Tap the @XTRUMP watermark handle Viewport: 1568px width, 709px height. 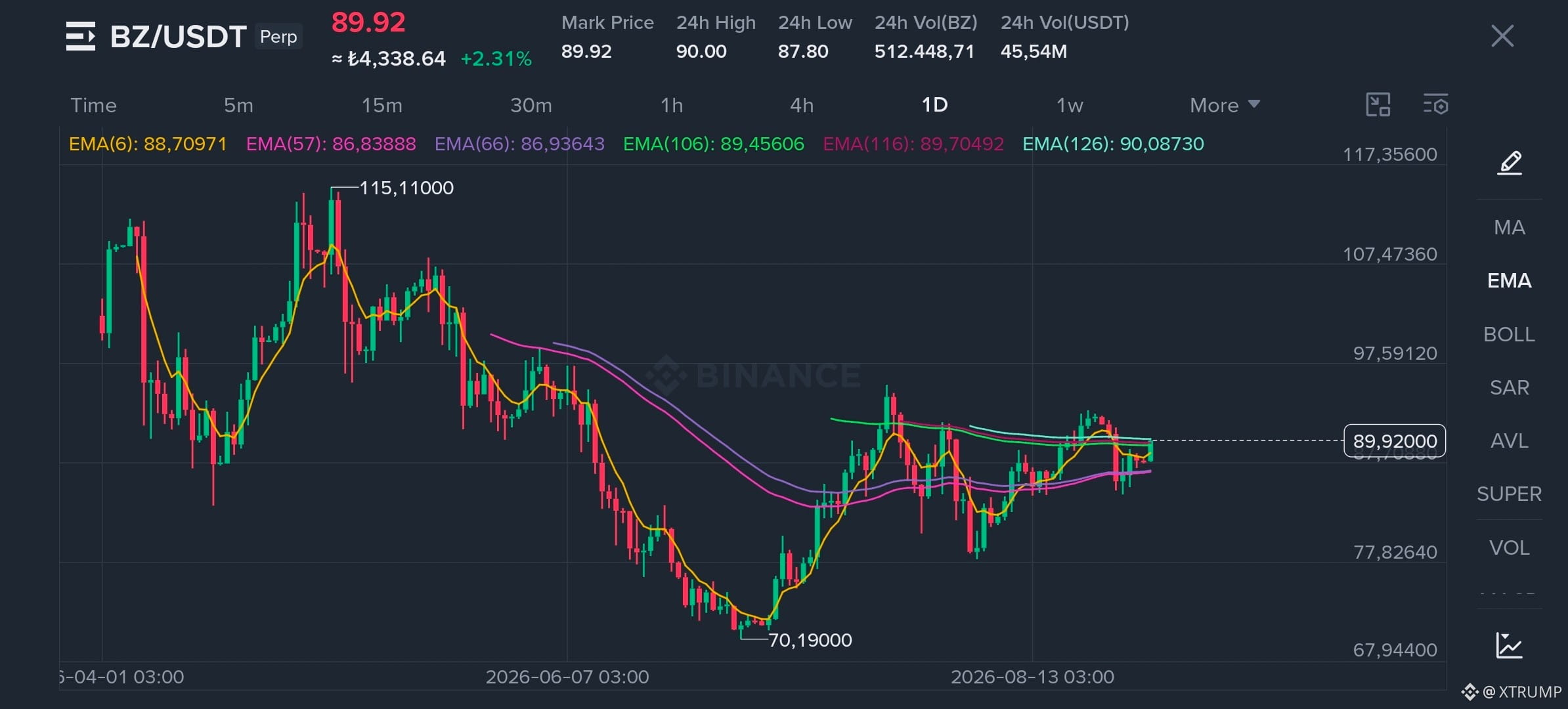tap(1522, 692)
